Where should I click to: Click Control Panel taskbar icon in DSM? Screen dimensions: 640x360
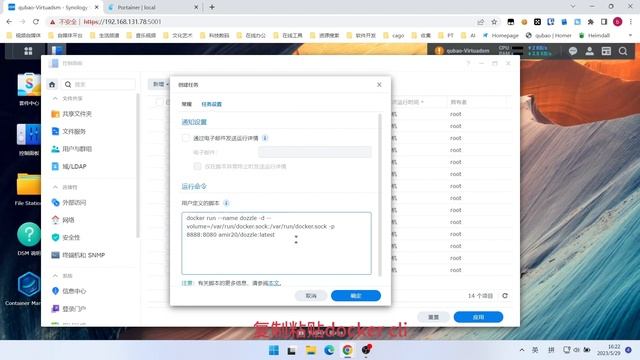click(x=57, y=50)
